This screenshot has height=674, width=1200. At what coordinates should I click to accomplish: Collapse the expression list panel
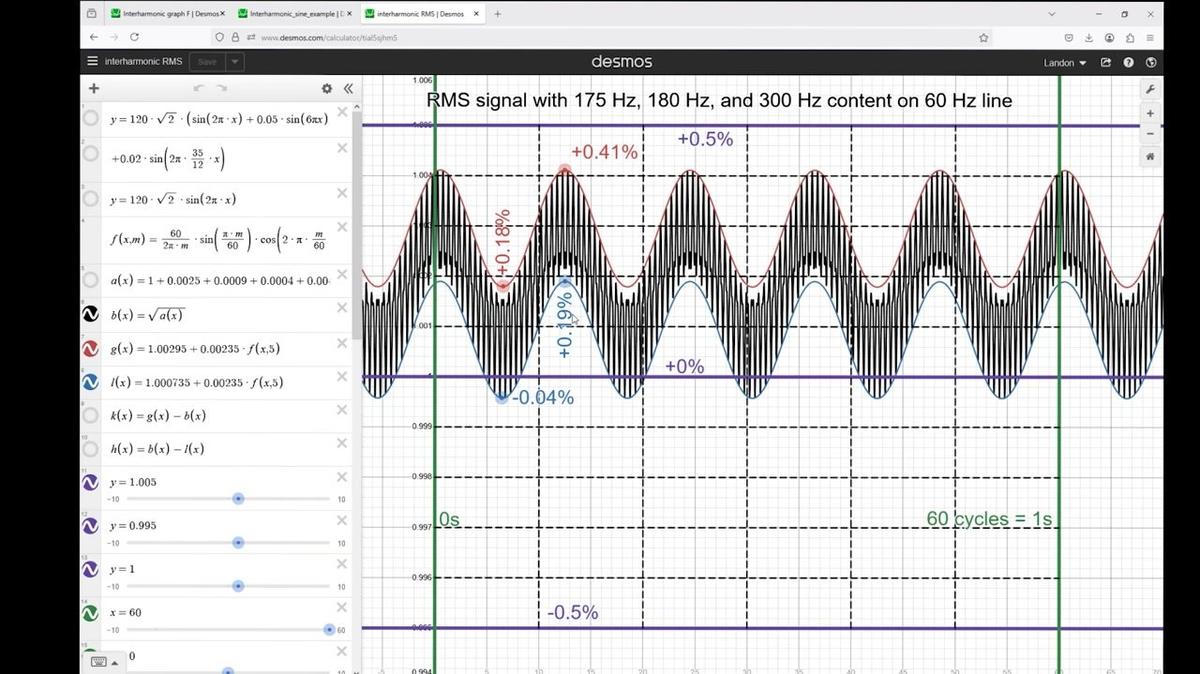[348, 88]
